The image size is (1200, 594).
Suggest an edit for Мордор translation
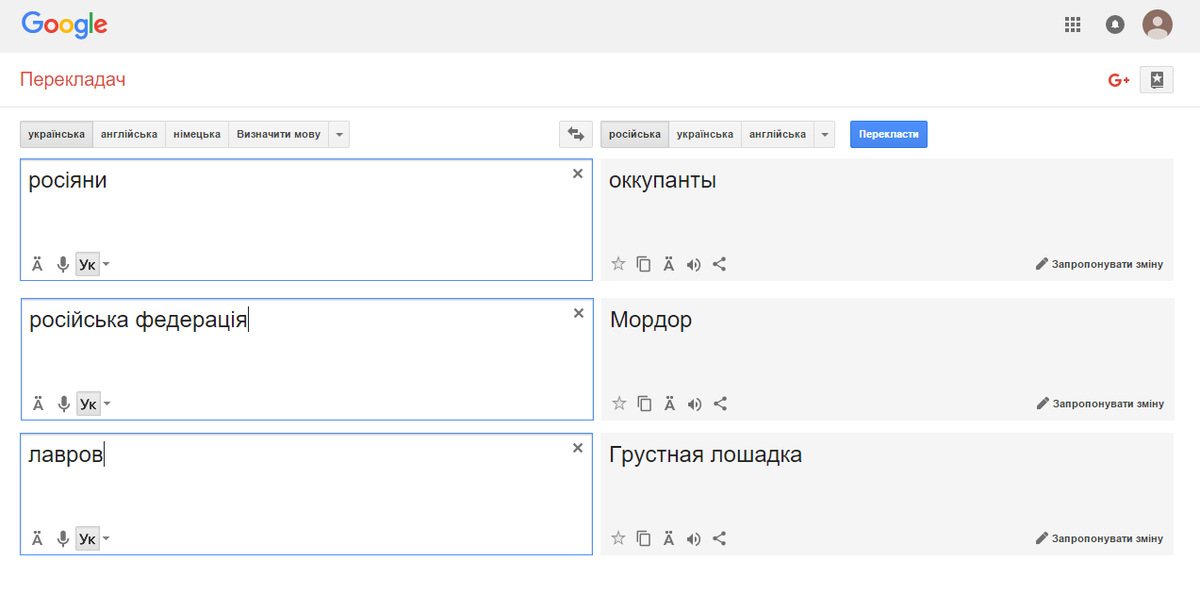pyautogui.click(x=1100, y=404)
